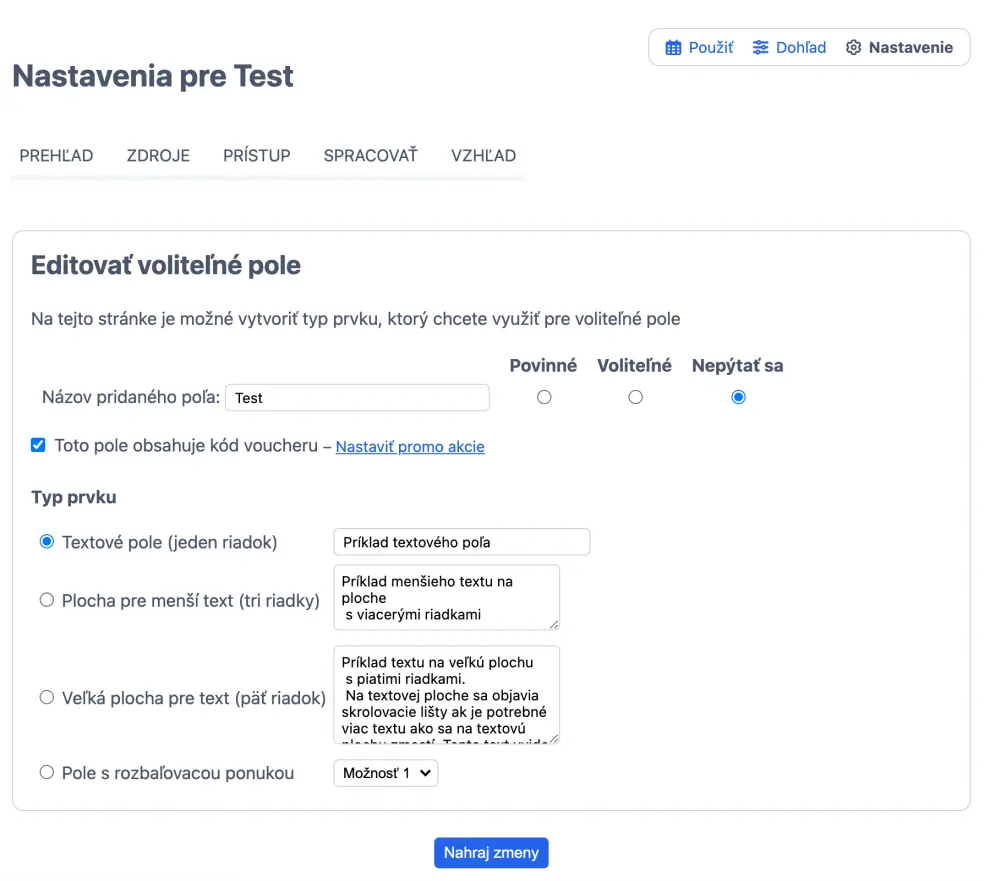Viewport: 984px width, 881px height.
Task: Click the calendar icon next to Použiť
Action: click(x=673, y=47)
